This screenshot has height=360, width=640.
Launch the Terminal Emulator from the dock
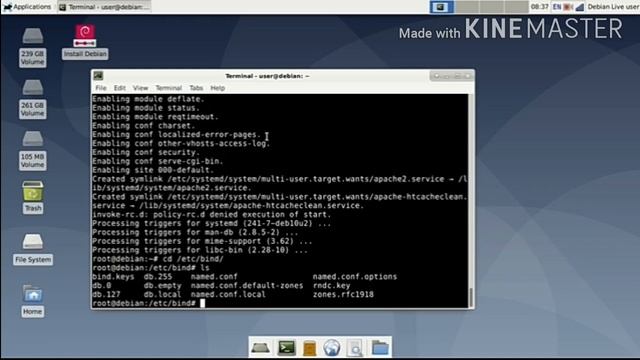click(286, 348)
